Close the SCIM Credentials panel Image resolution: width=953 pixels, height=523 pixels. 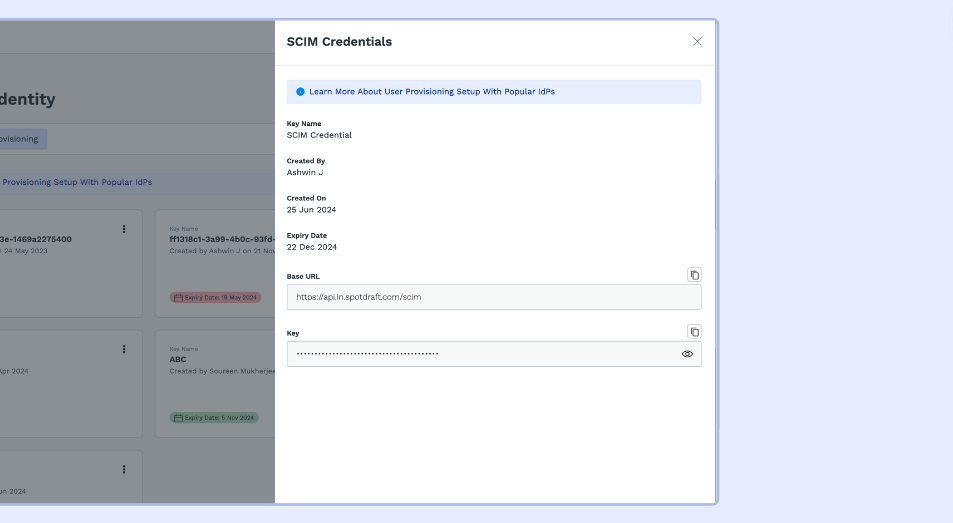click(x=697, y=42)
